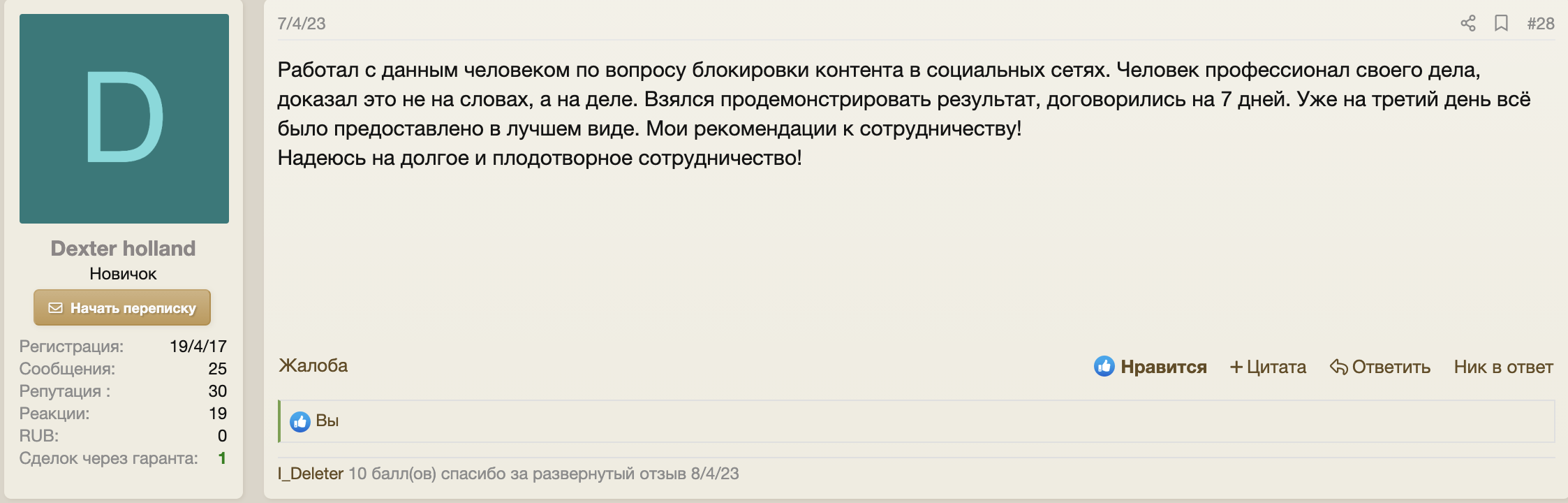The image size is (1568, 503).
Task: Toggle the Нравится reaction on the post
Action: [1163, 367]
